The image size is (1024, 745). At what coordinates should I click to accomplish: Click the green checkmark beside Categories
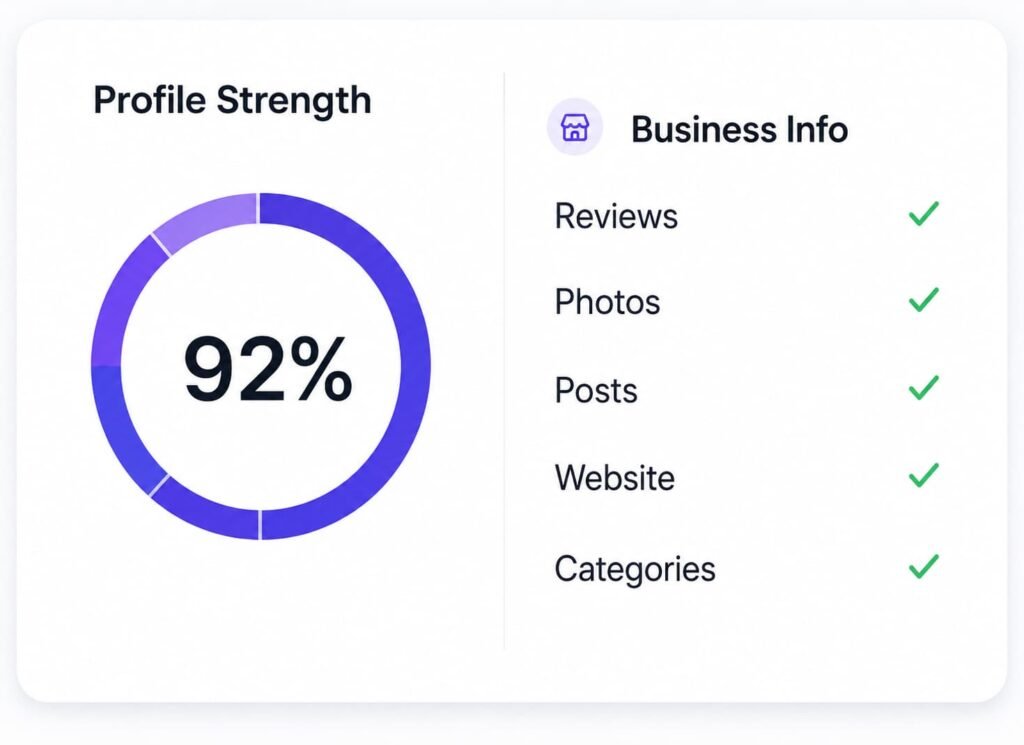coord(923,566)
